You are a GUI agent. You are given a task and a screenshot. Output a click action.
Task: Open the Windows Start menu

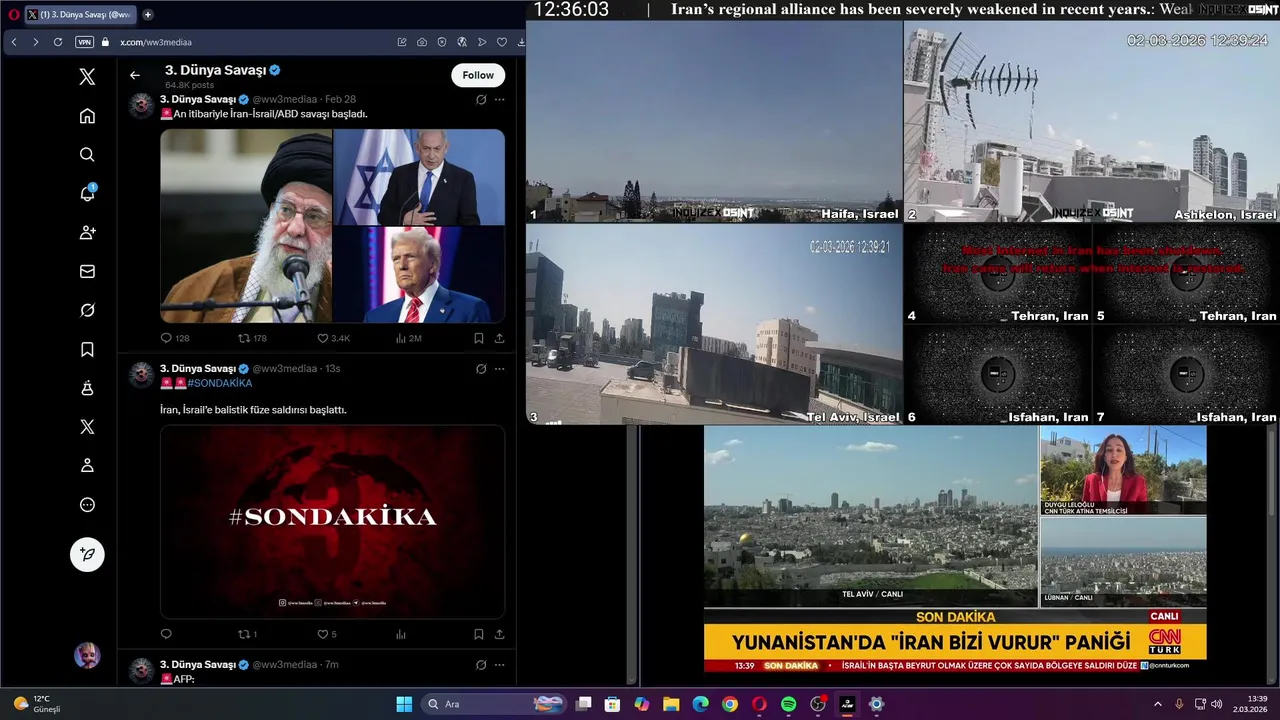(x=404, y=704)
